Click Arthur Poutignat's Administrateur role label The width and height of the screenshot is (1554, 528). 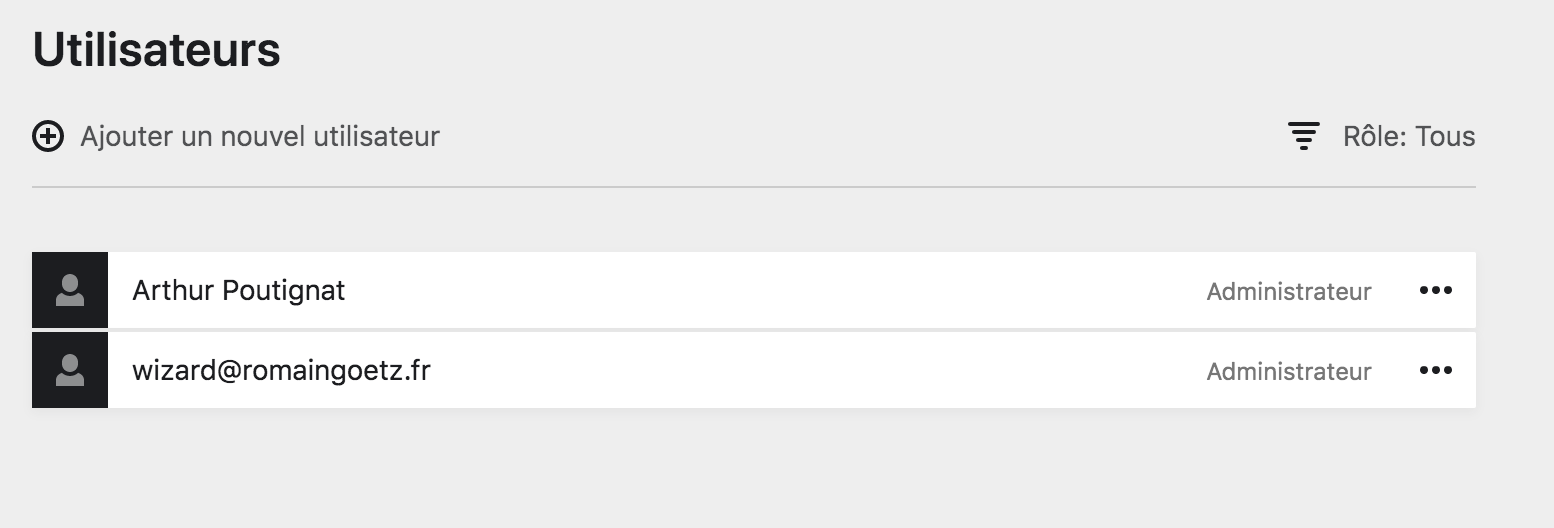(1288, 291)
